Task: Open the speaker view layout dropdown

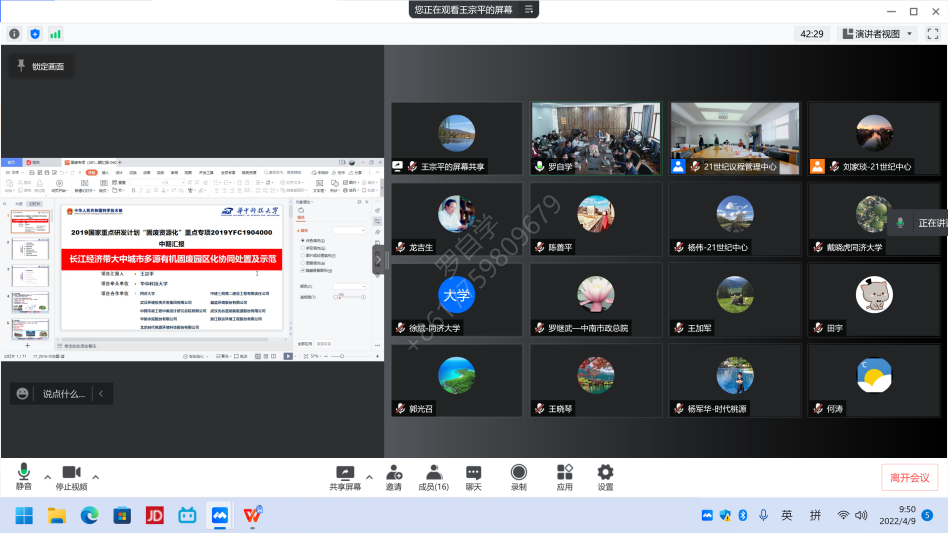Action: [x=878, y=33]
